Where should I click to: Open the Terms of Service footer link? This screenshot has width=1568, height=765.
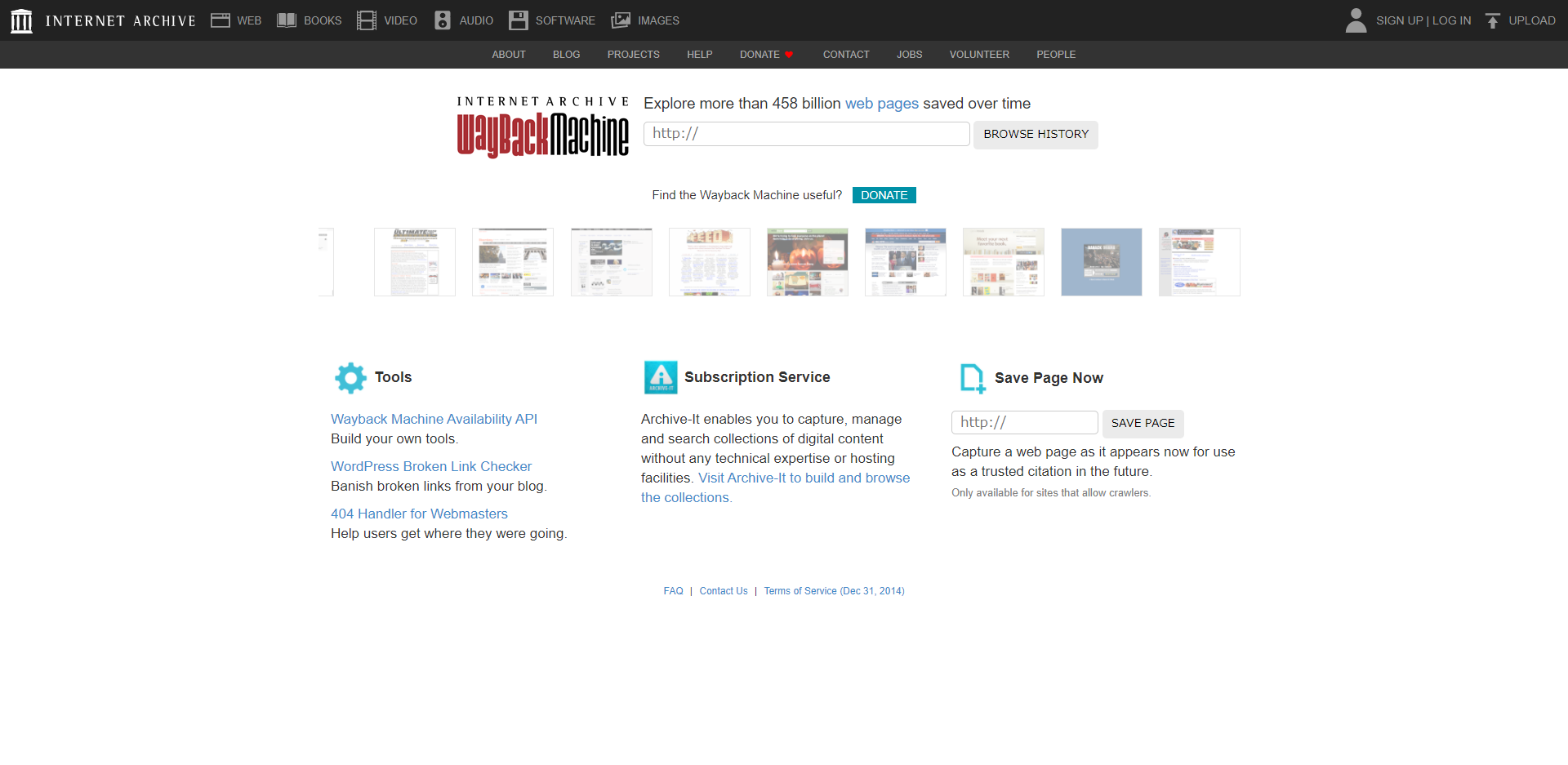pyautogui.click(x=834, y=591)
